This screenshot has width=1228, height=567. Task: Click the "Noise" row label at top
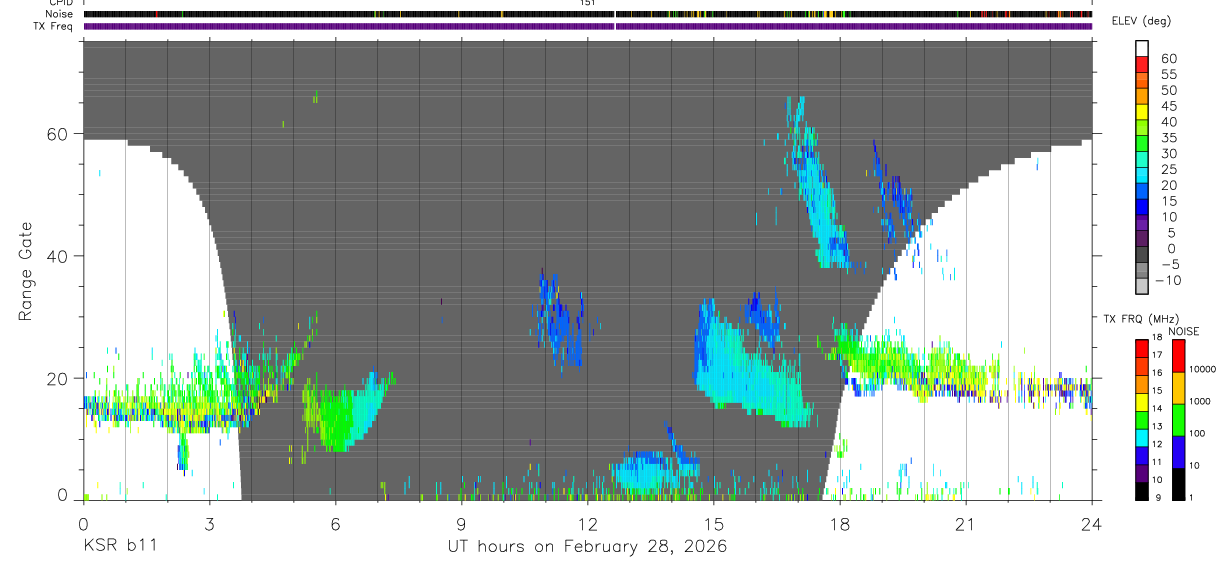click(59, 14)
